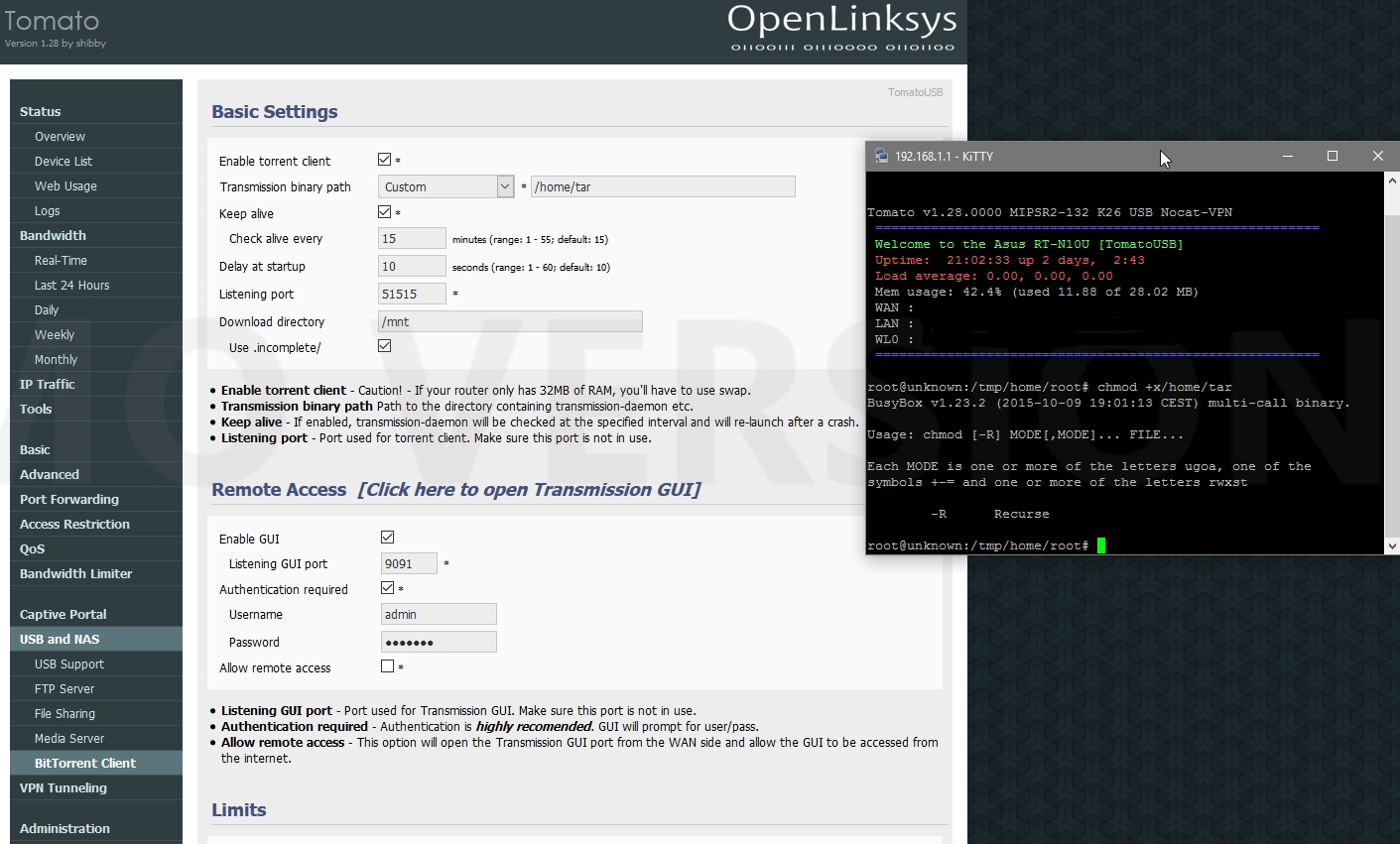Viewport: 1400px width, 844px height.
Task: Toggle Enable torrent client checkbox
Action: tap(385, 160)
